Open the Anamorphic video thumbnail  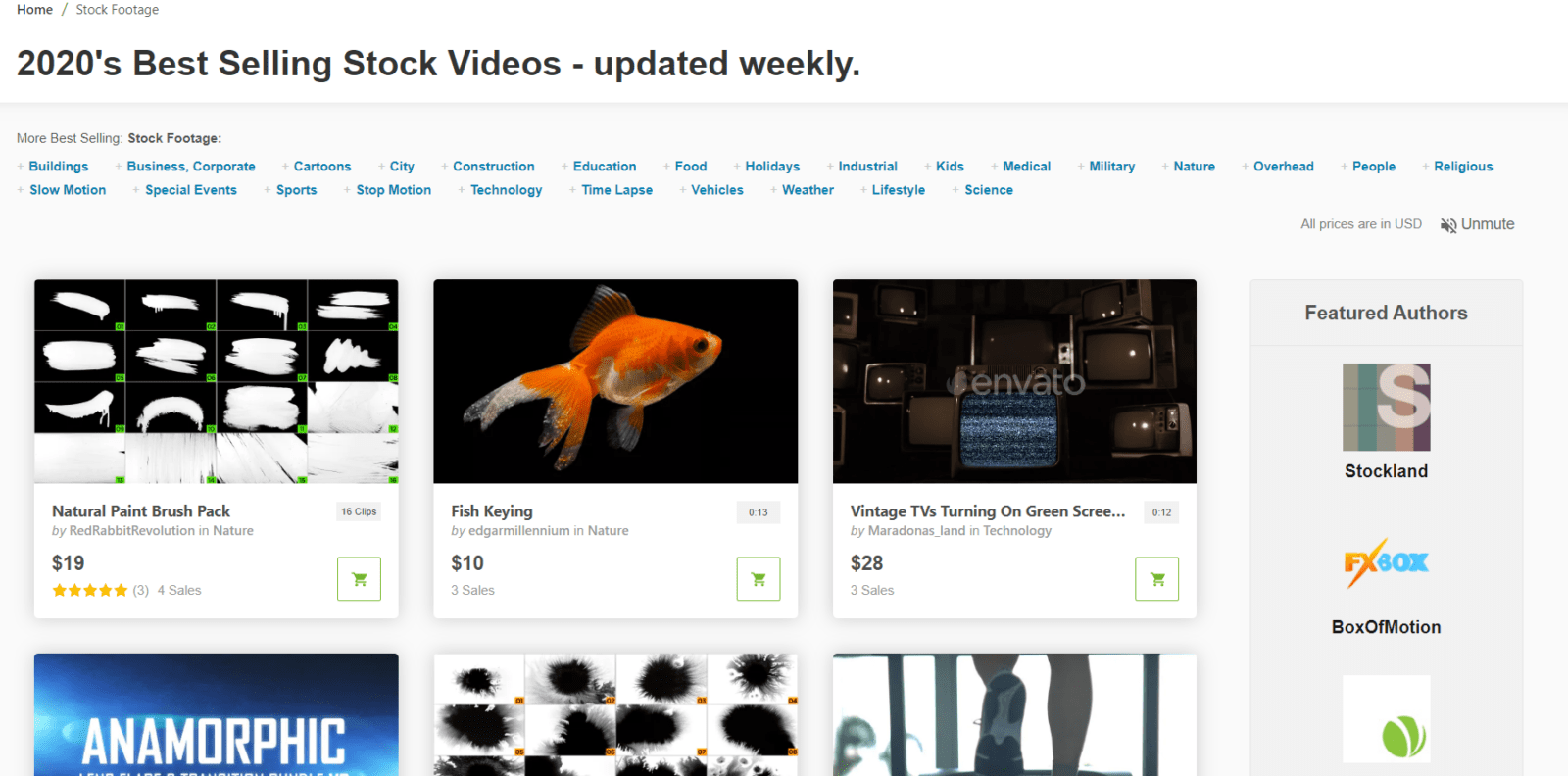tap(217, 715)
